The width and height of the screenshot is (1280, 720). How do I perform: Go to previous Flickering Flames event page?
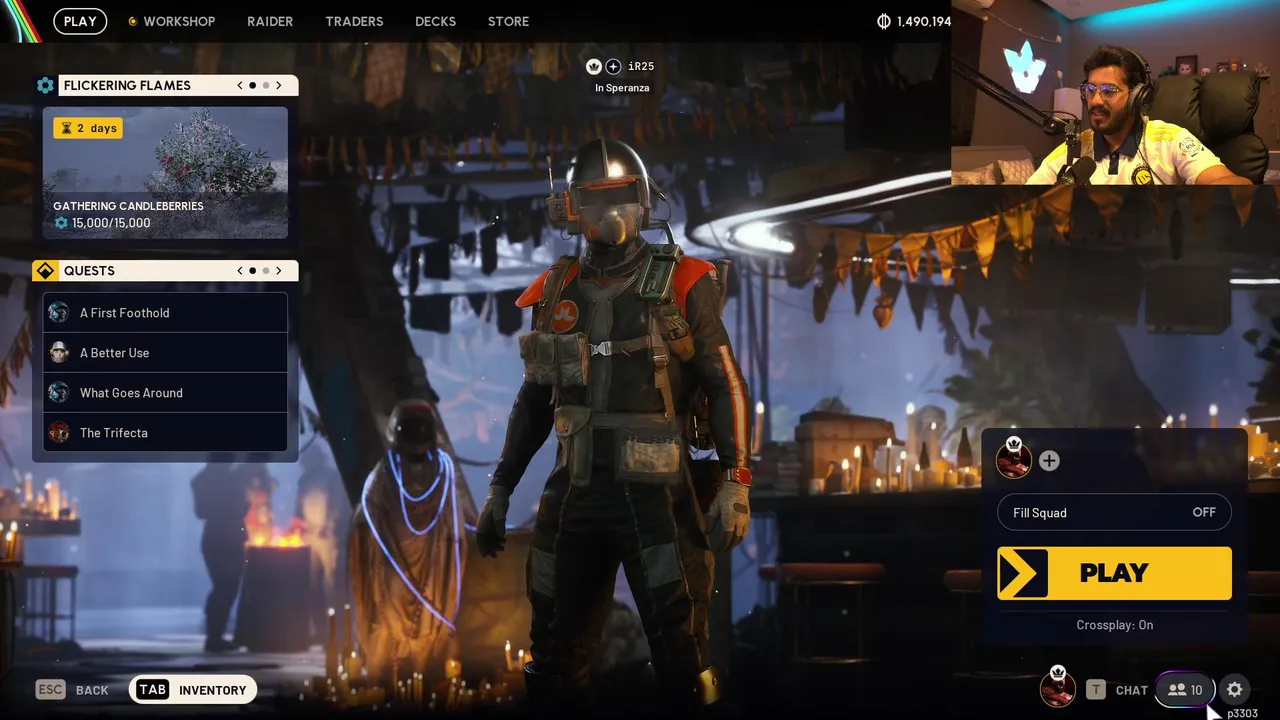[240, 85]
